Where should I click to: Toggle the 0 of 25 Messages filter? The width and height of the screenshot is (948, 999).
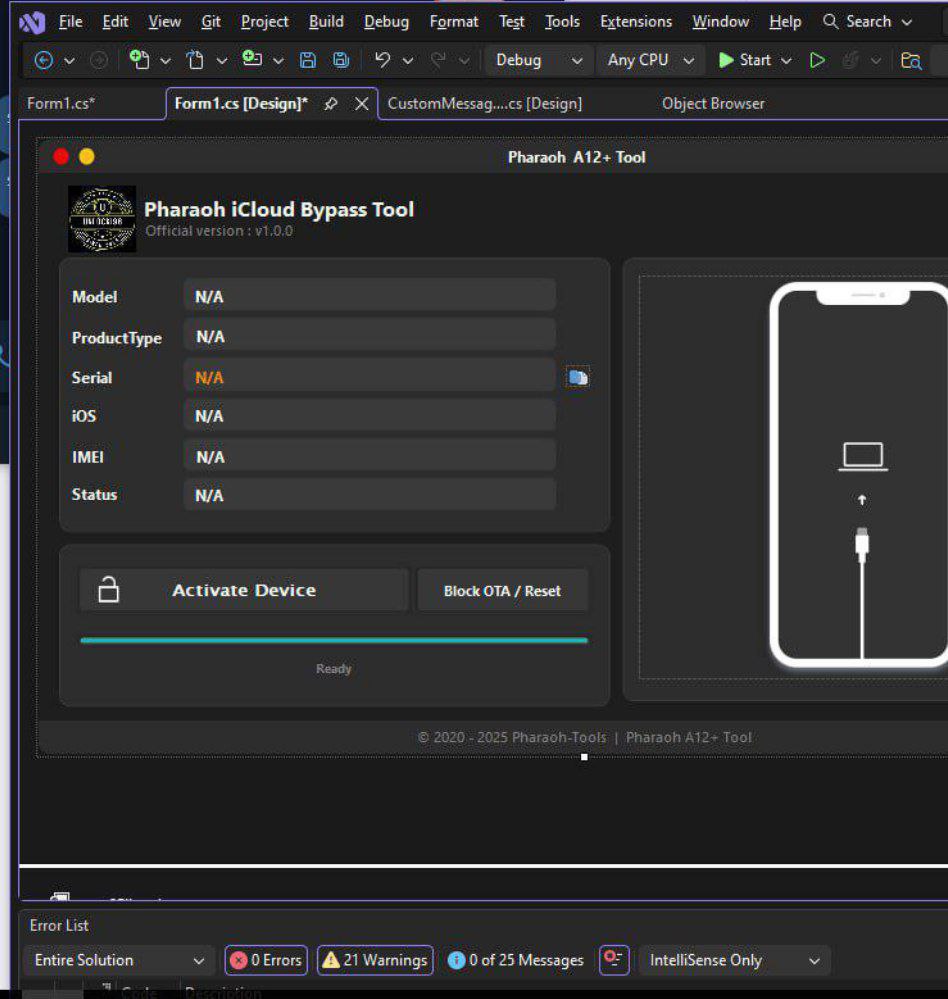tap(515, 960)
